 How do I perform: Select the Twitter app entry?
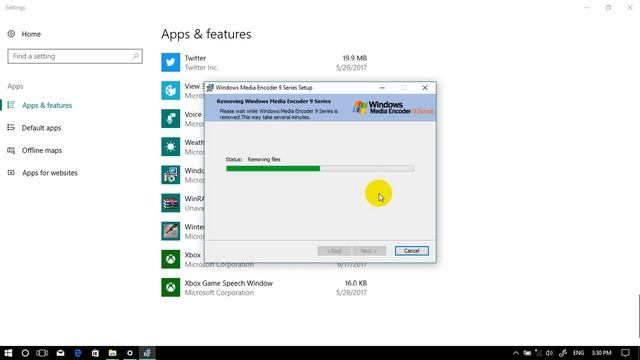pyautogui.click(x=264, y=62)
